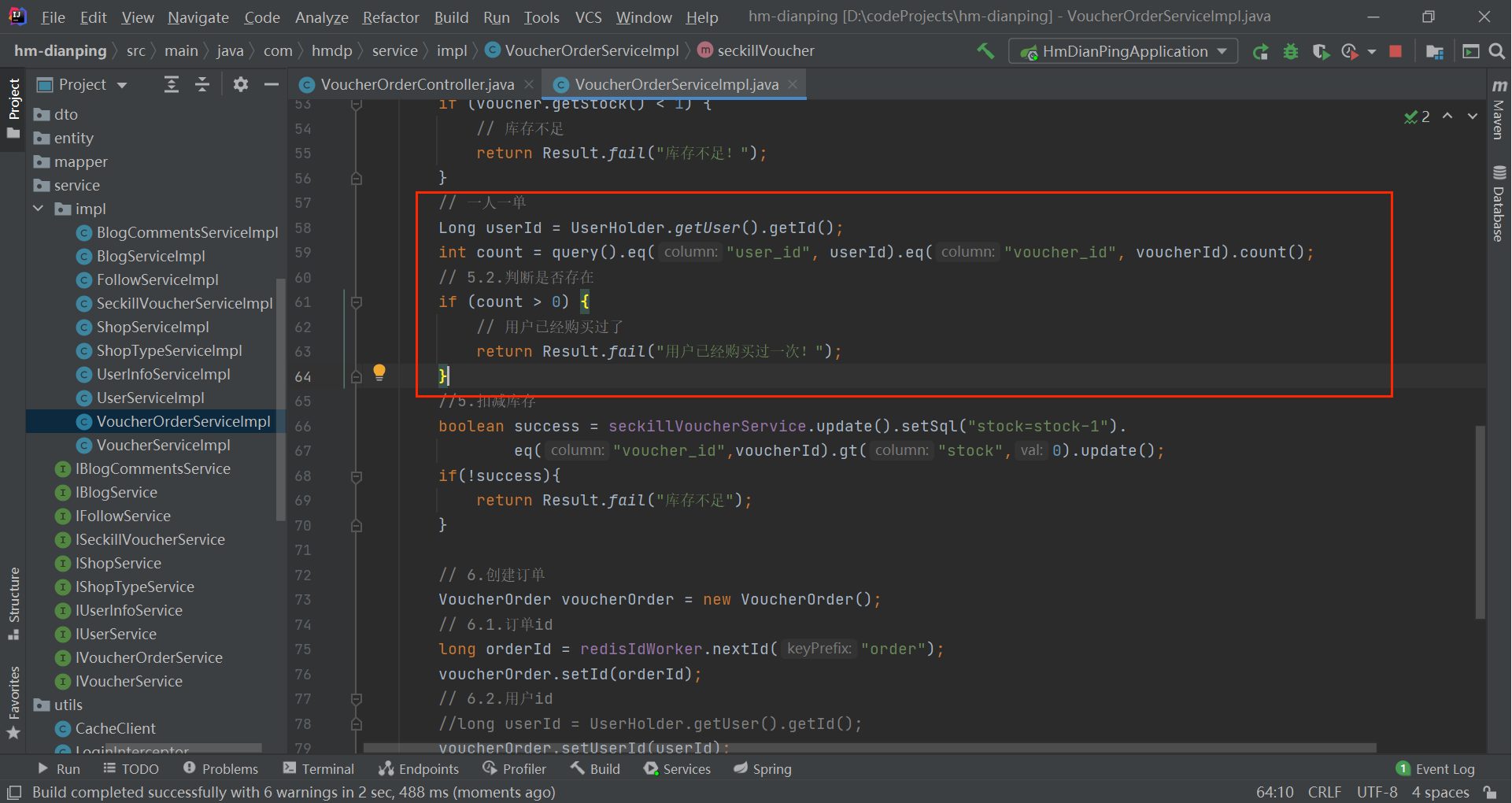Click the Project tree vertical scrollbar
The height and width of the screenshot is (803, 1512).
(280, 399)
